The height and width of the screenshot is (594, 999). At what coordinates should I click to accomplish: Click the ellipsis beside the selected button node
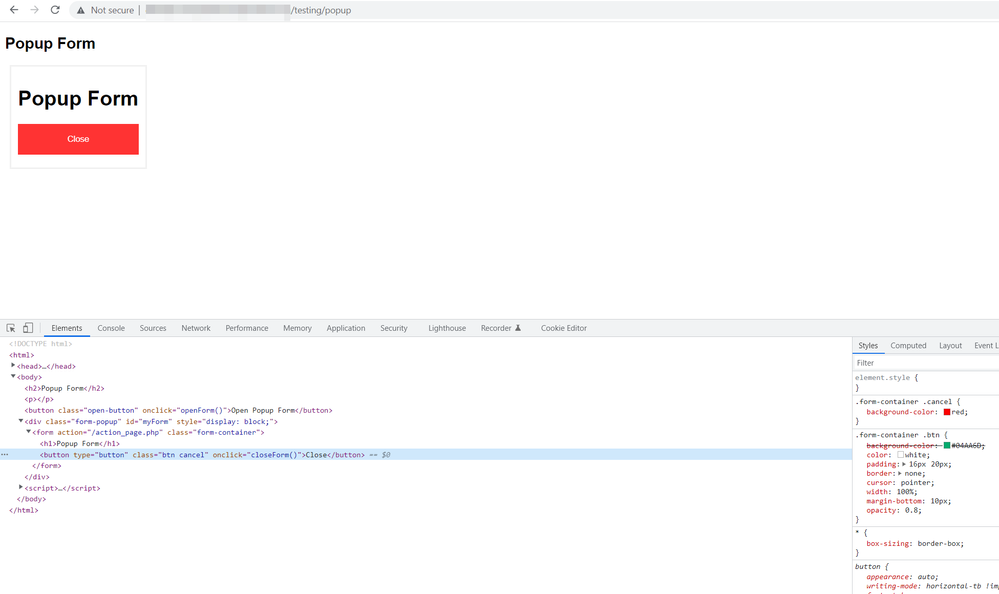click(x=5, y=455)
